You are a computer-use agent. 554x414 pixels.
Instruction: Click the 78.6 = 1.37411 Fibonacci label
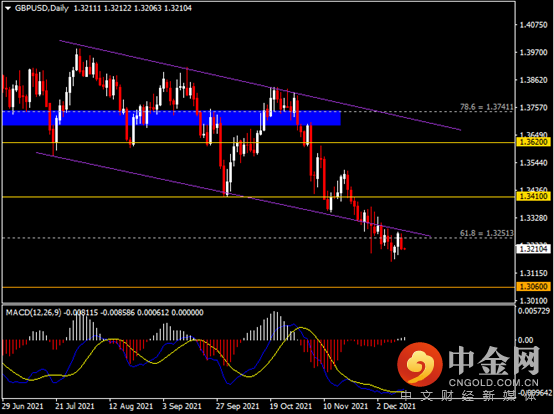[x=487, y=106]
